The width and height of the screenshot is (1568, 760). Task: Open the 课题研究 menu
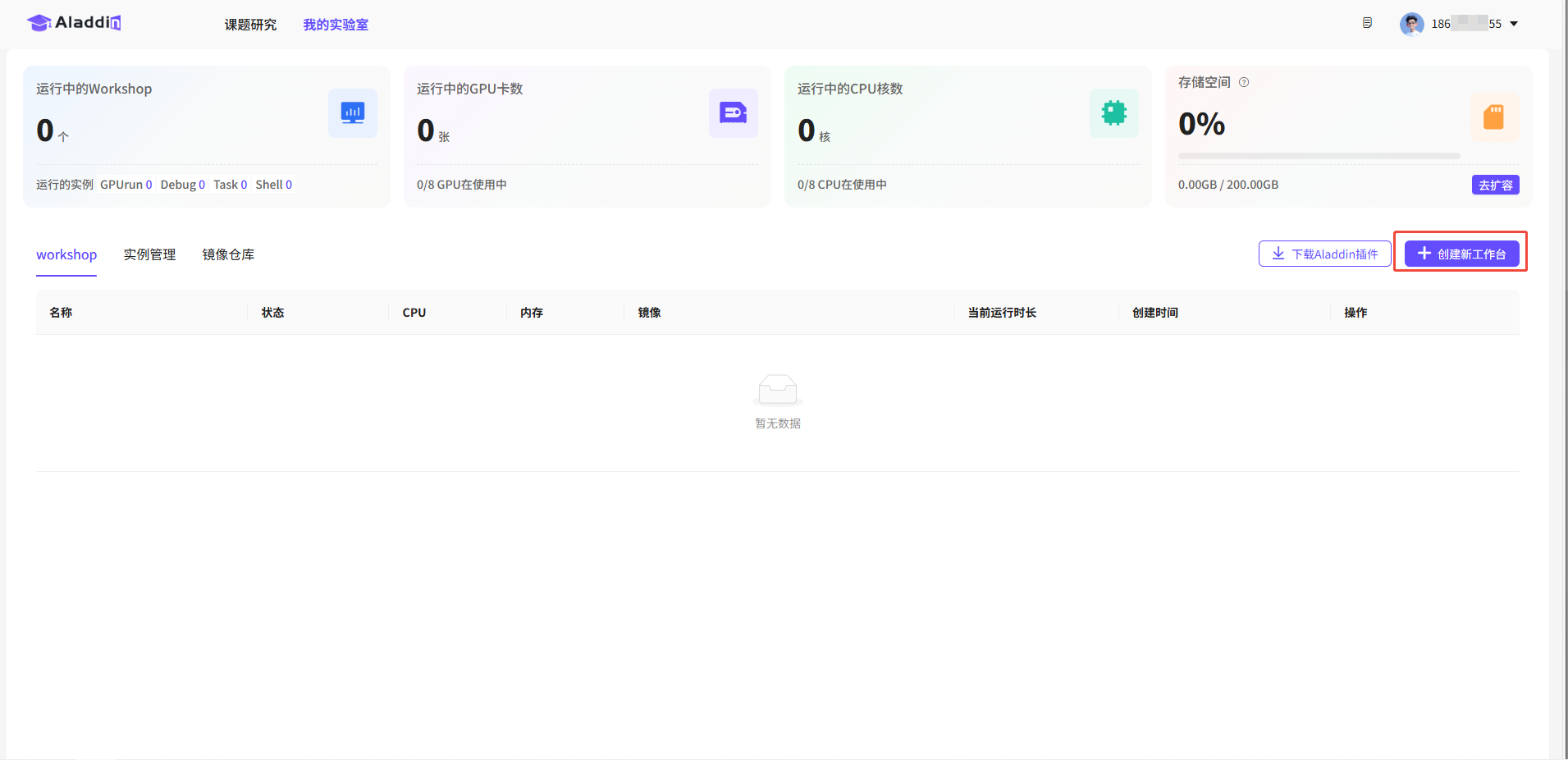point(250,25)
